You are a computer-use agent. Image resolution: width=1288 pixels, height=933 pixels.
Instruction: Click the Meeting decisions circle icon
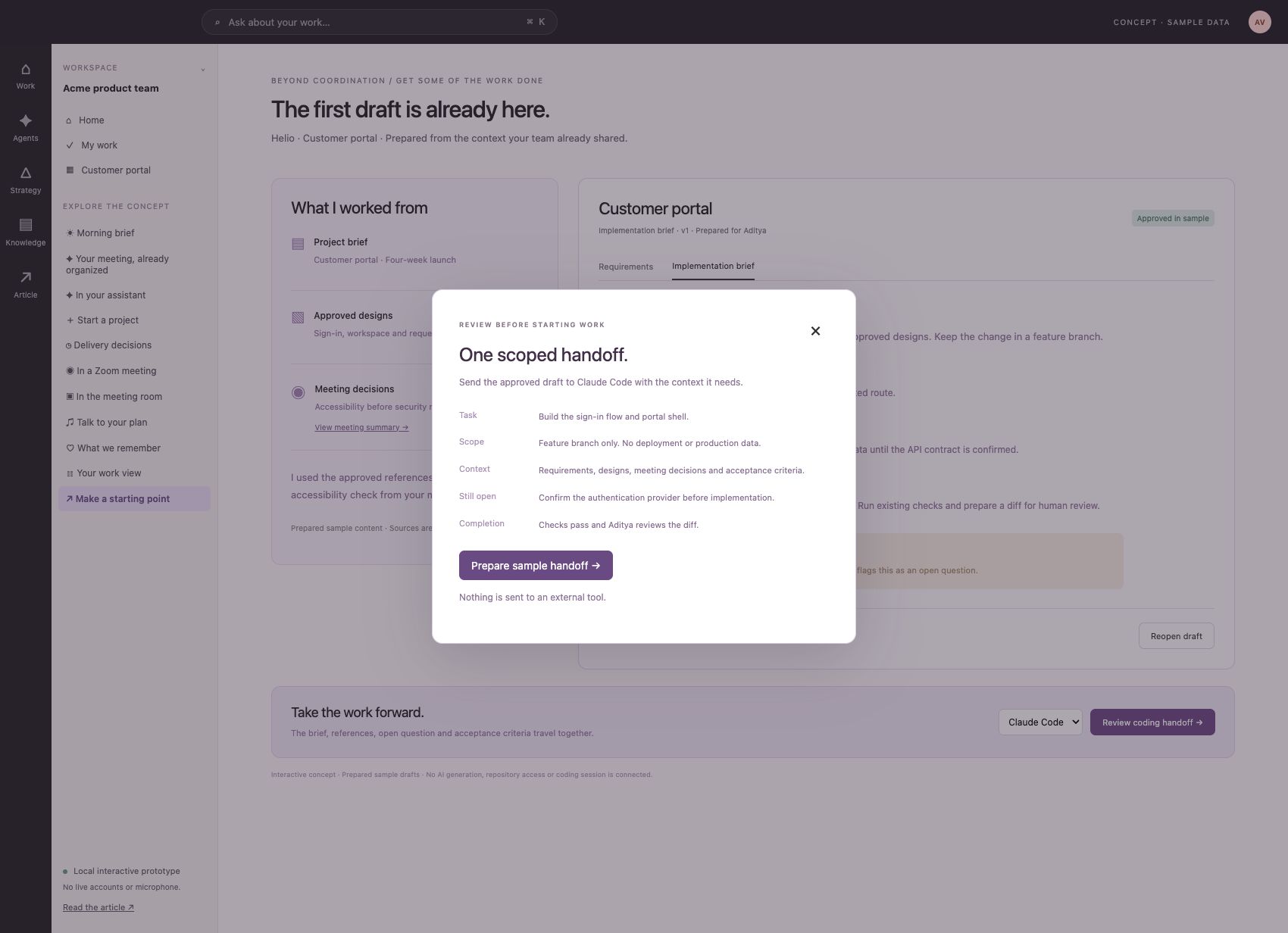tap(298, 392)
